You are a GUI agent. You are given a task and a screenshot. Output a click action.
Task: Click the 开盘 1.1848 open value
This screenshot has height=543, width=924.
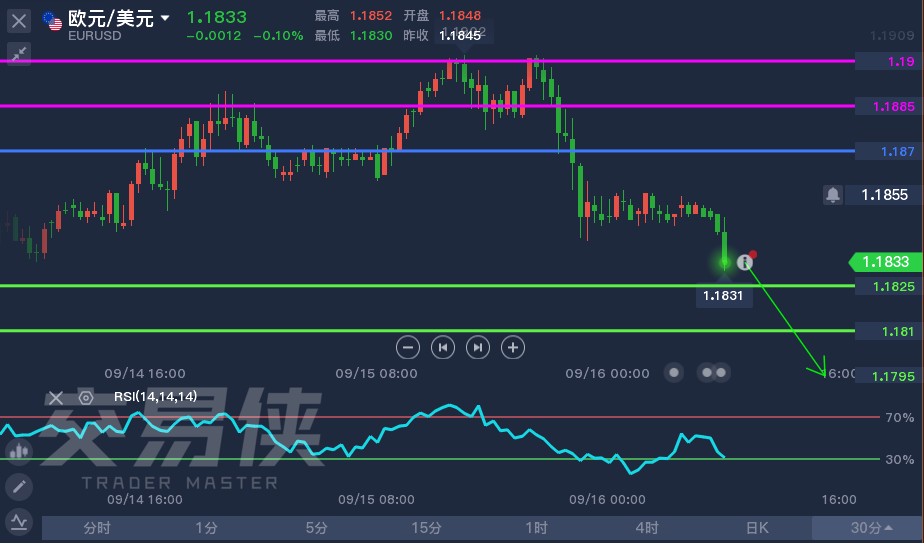tap(460, 16)
